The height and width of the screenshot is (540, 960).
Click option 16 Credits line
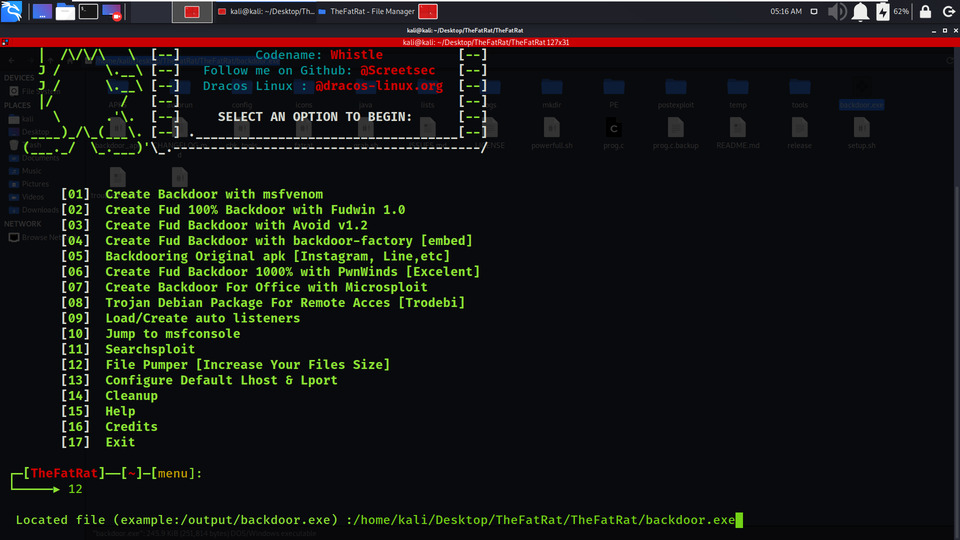110,427
